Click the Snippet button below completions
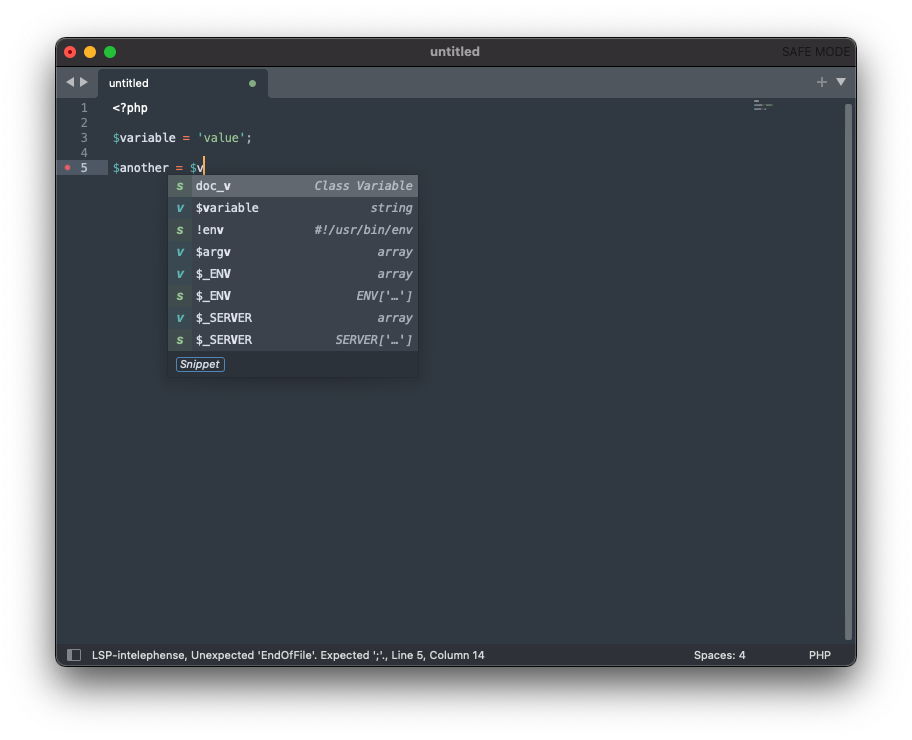 [200, 364]
